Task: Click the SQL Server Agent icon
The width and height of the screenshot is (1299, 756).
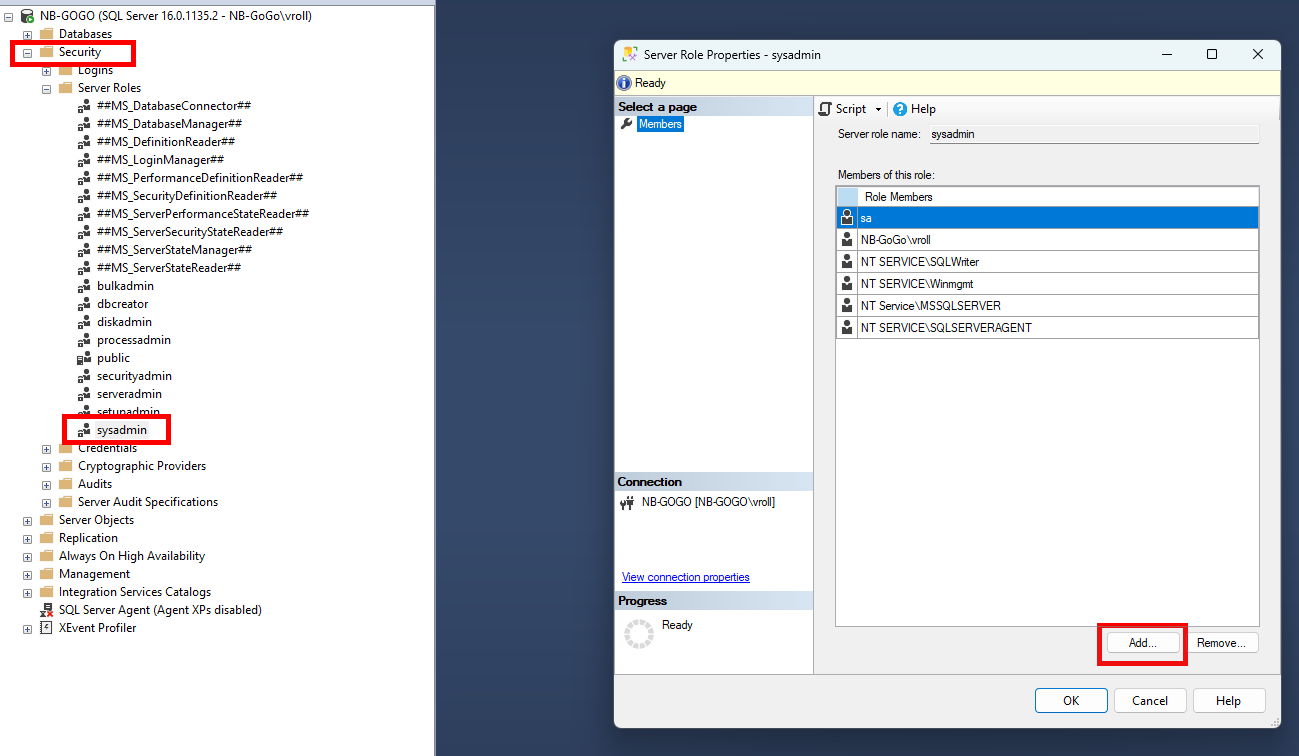Action: [x=46, y=610]
